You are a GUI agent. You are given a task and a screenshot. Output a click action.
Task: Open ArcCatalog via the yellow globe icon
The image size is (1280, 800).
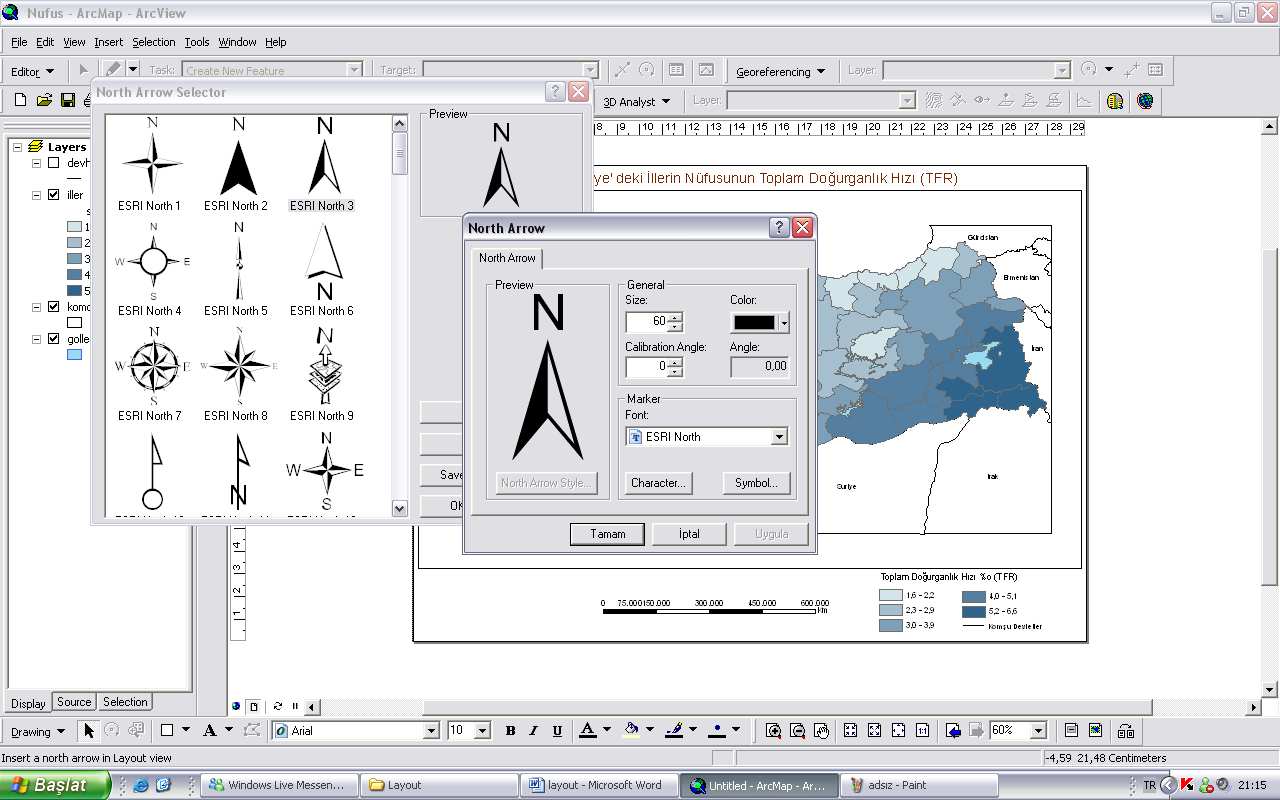(x=1115, y=101)
